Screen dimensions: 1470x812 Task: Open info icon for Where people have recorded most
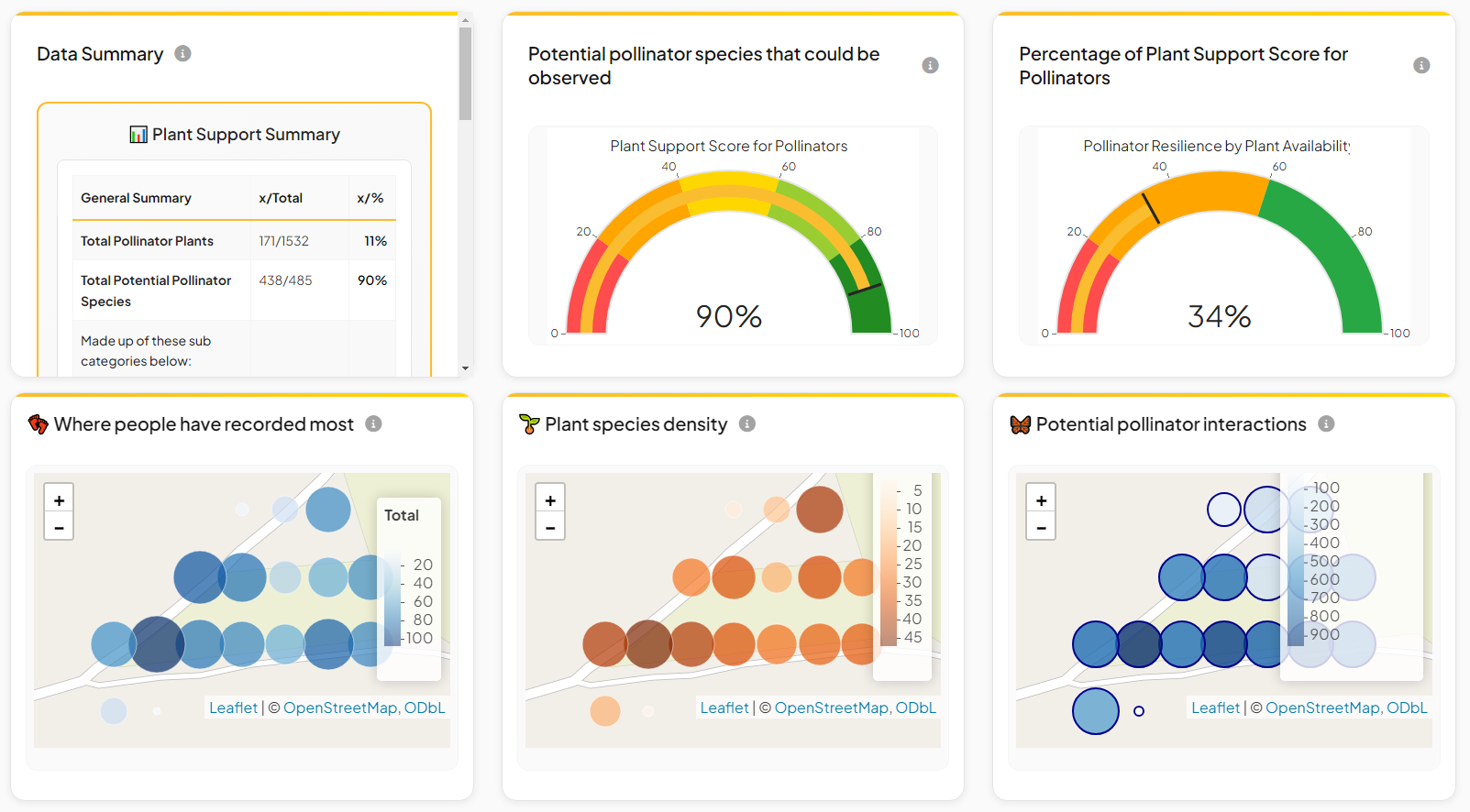[x=373, y=423]
